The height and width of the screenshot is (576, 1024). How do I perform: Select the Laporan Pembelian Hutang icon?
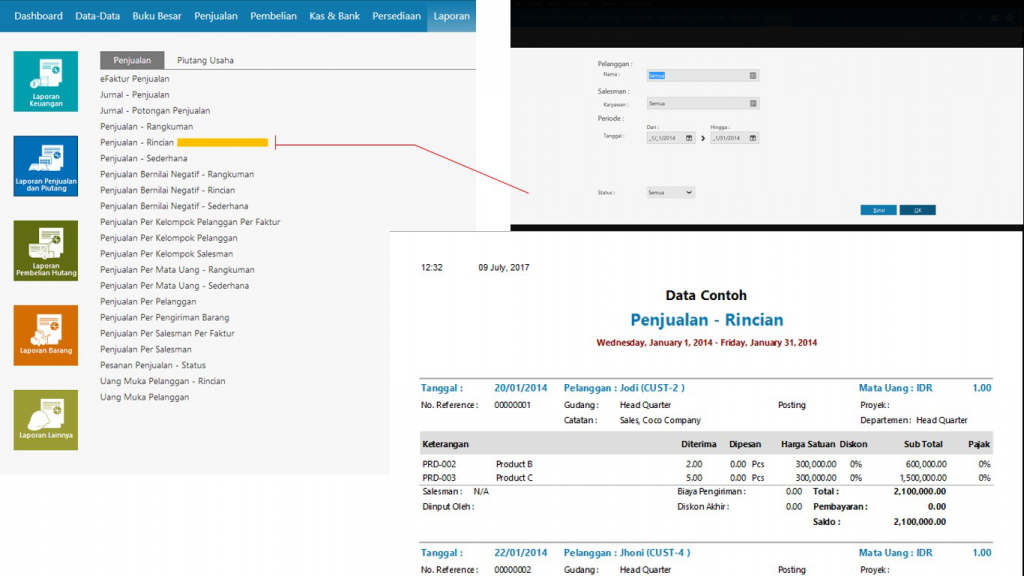click(45, 250)
